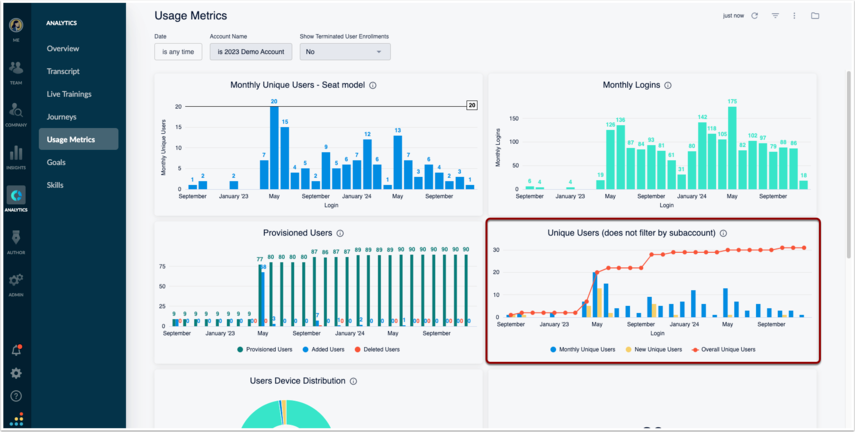Show info for Monthly Unique Users chart
Image resolution: width=855 pixels, height=432 pixels.
coord(373,86)
